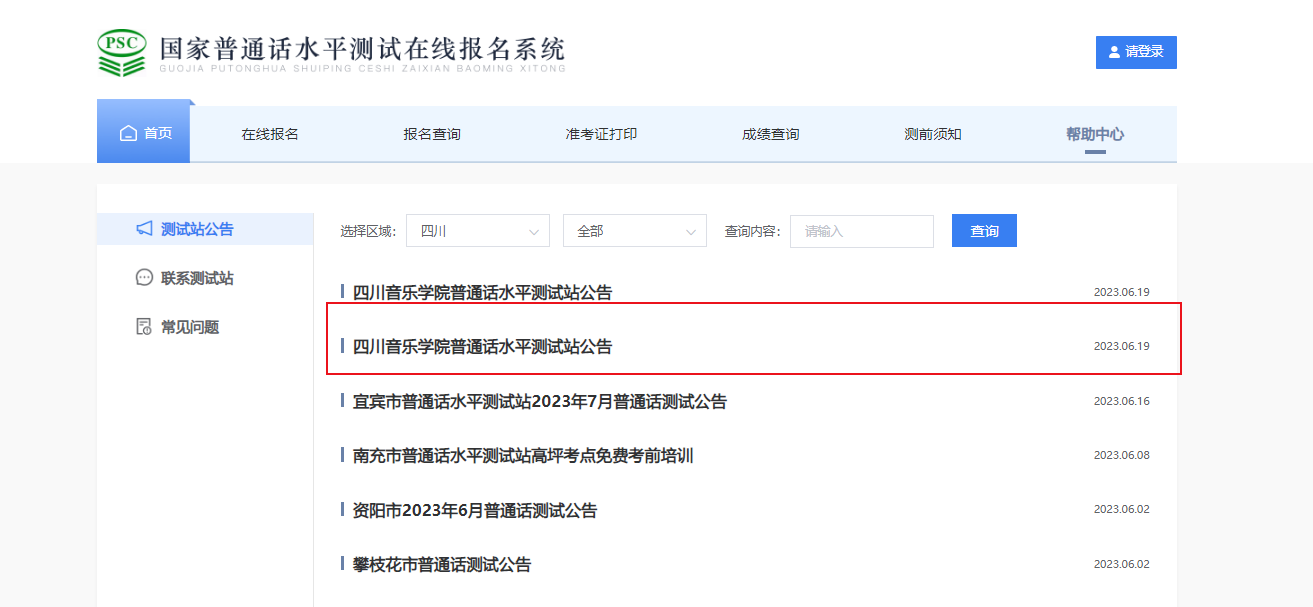The width and height of the screenshot is (1313, 607).
Task: Select the 成绩查询 tab
Action: 770,134
